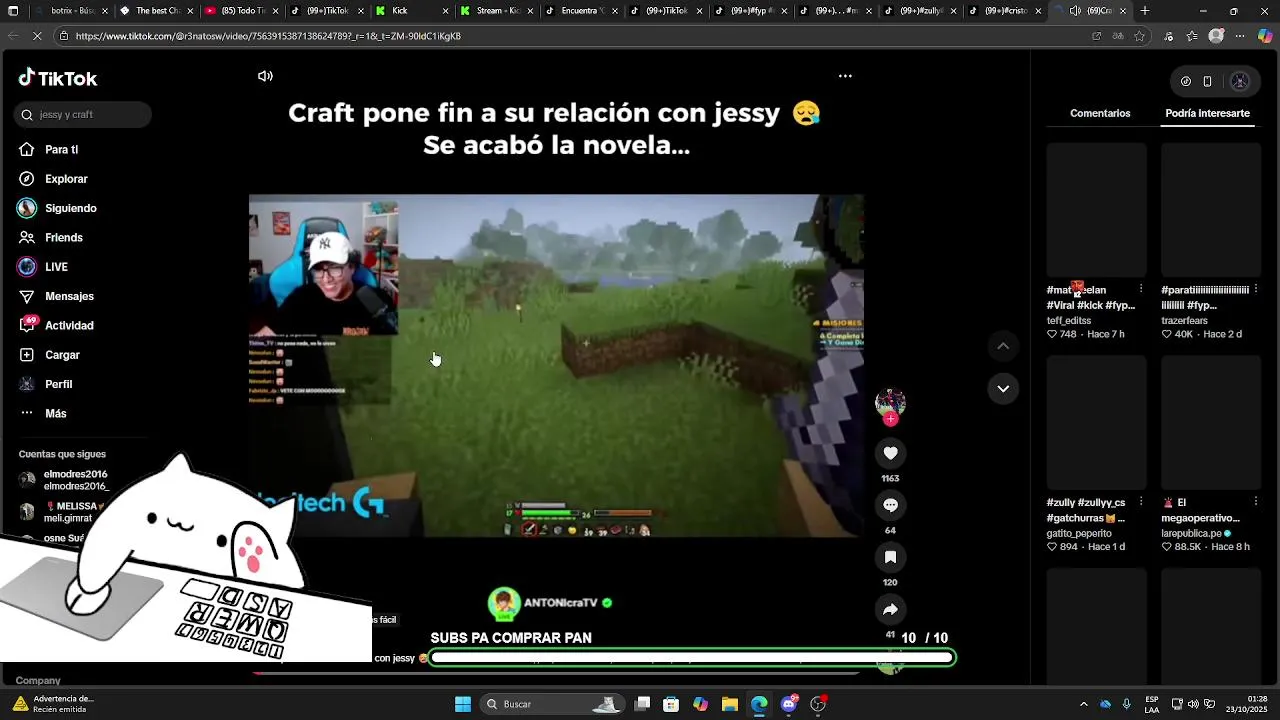Click the get-app phone icon
This screenshot has height=720, width=1280.
pos(1207,81)
